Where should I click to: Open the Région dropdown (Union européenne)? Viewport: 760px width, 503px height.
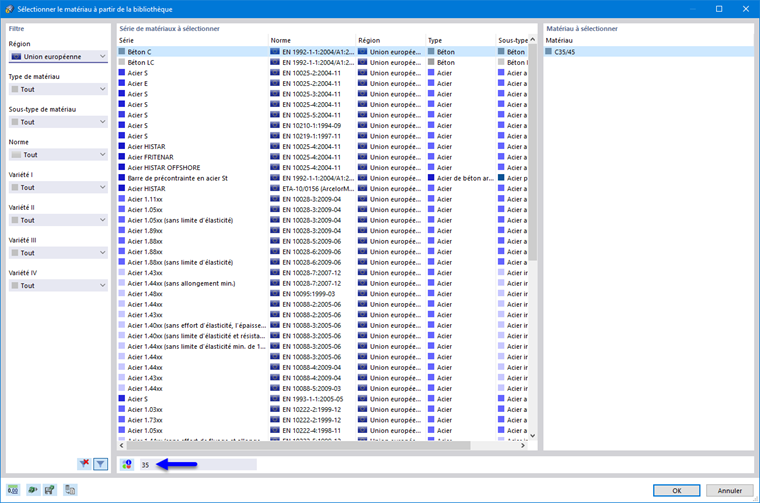click(58, 57)
